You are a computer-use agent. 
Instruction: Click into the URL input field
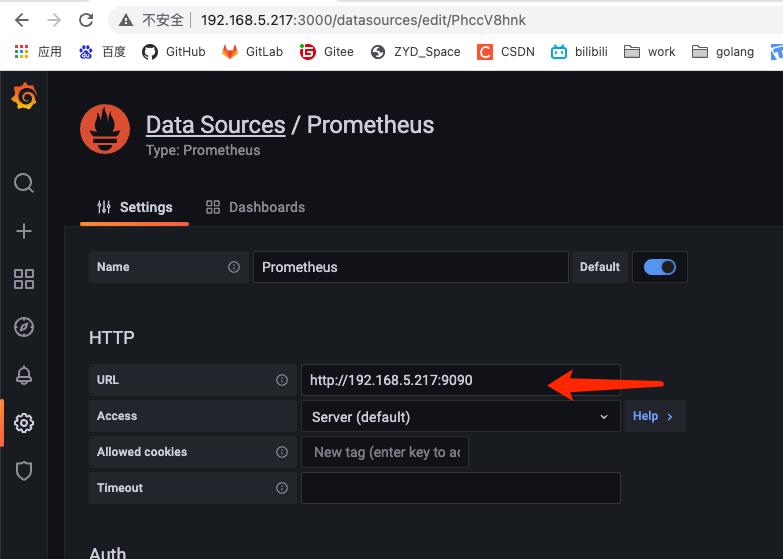coord(461,380)
